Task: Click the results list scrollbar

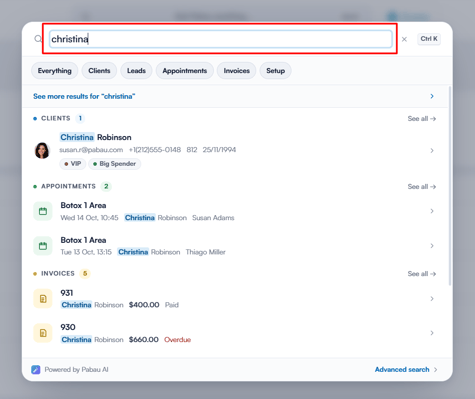Action: pyautogui.click(x=450, y=186)
